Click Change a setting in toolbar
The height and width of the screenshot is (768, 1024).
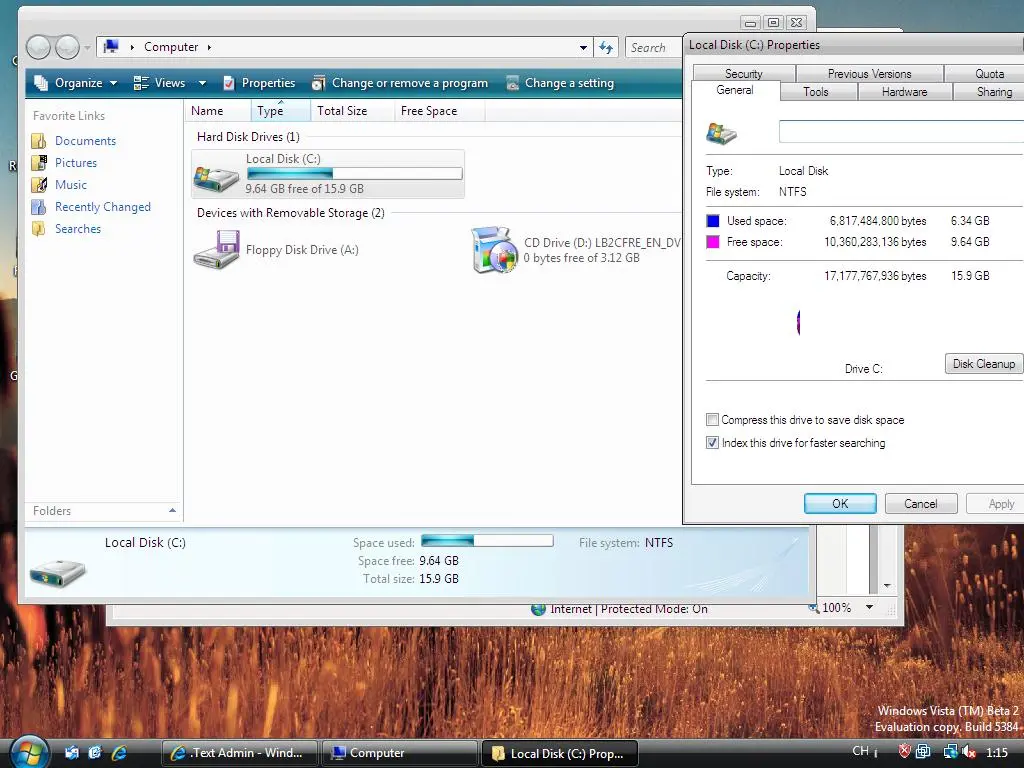(x=560, y=83)
